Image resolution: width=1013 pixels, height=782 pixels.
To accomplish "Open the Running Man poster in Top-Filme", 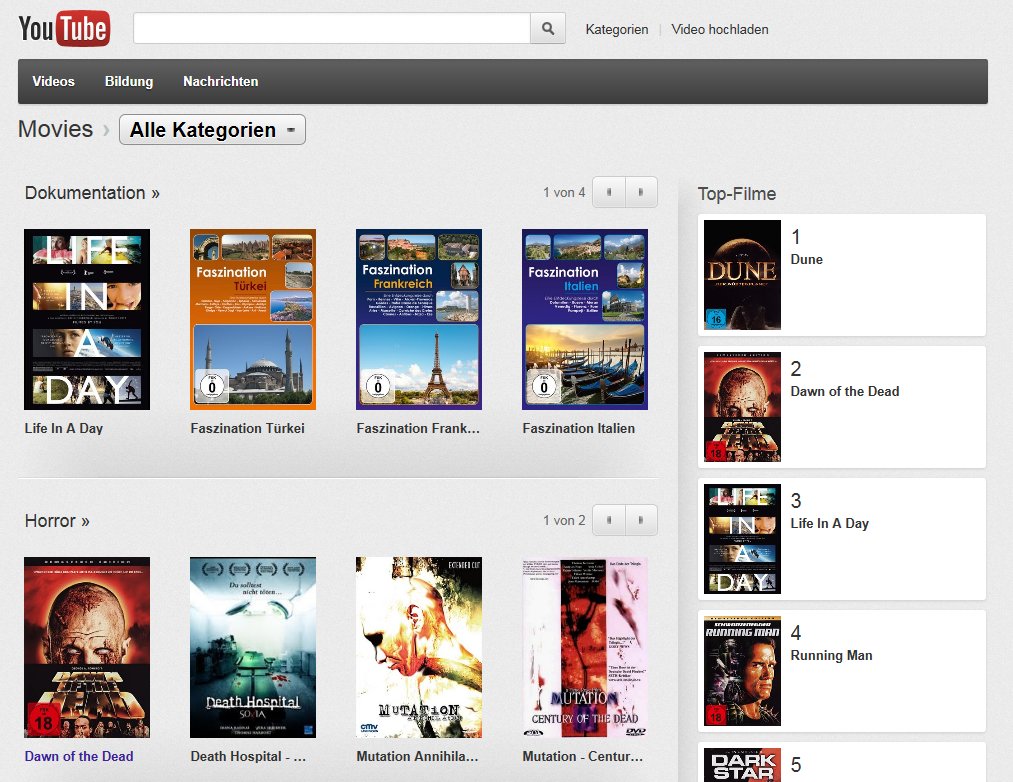I will (742, 671).
